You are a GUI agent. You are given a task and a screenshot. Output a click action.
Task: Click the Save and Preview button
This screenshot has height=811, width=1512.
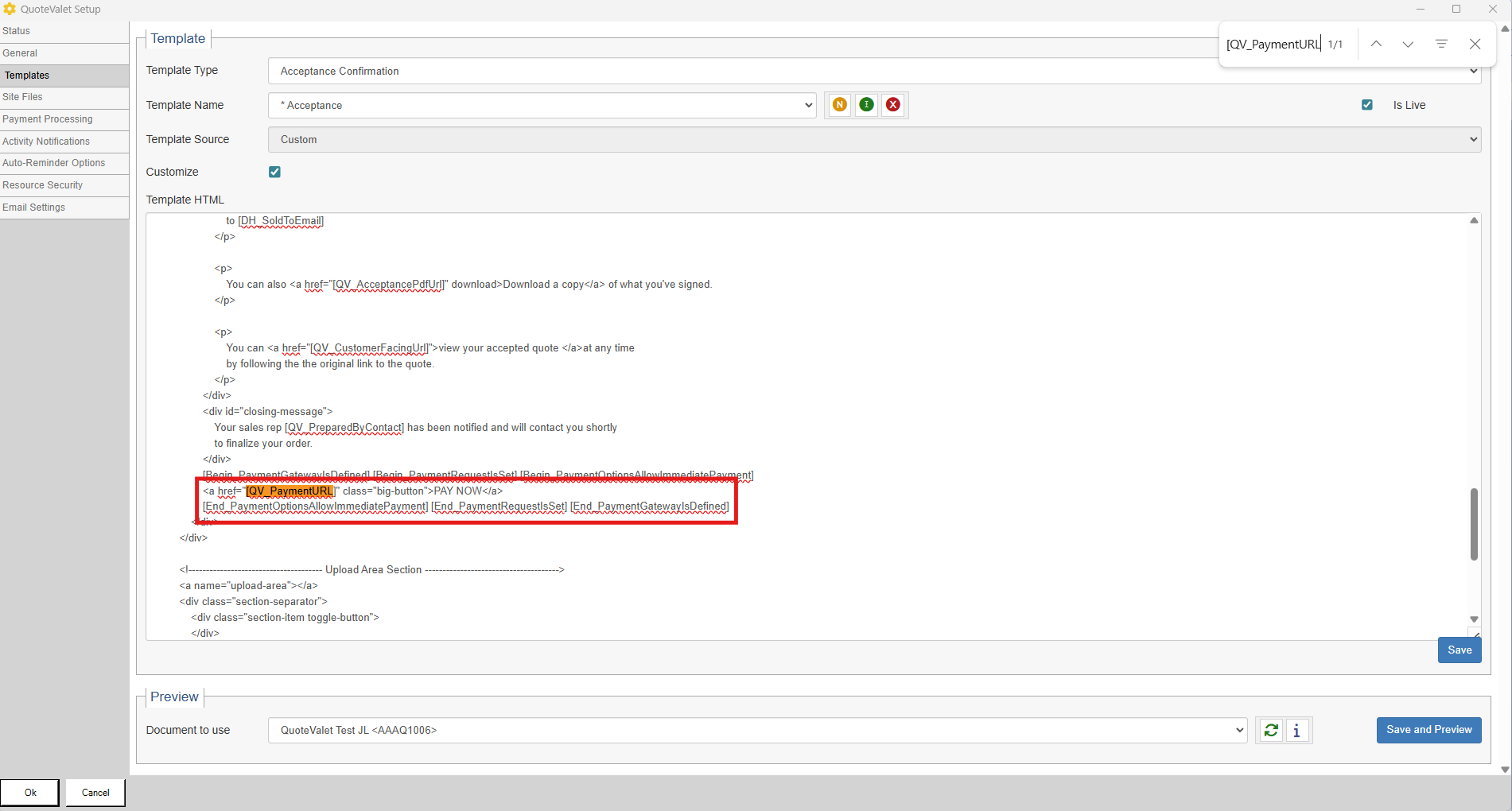click(x=1428, y=730)
